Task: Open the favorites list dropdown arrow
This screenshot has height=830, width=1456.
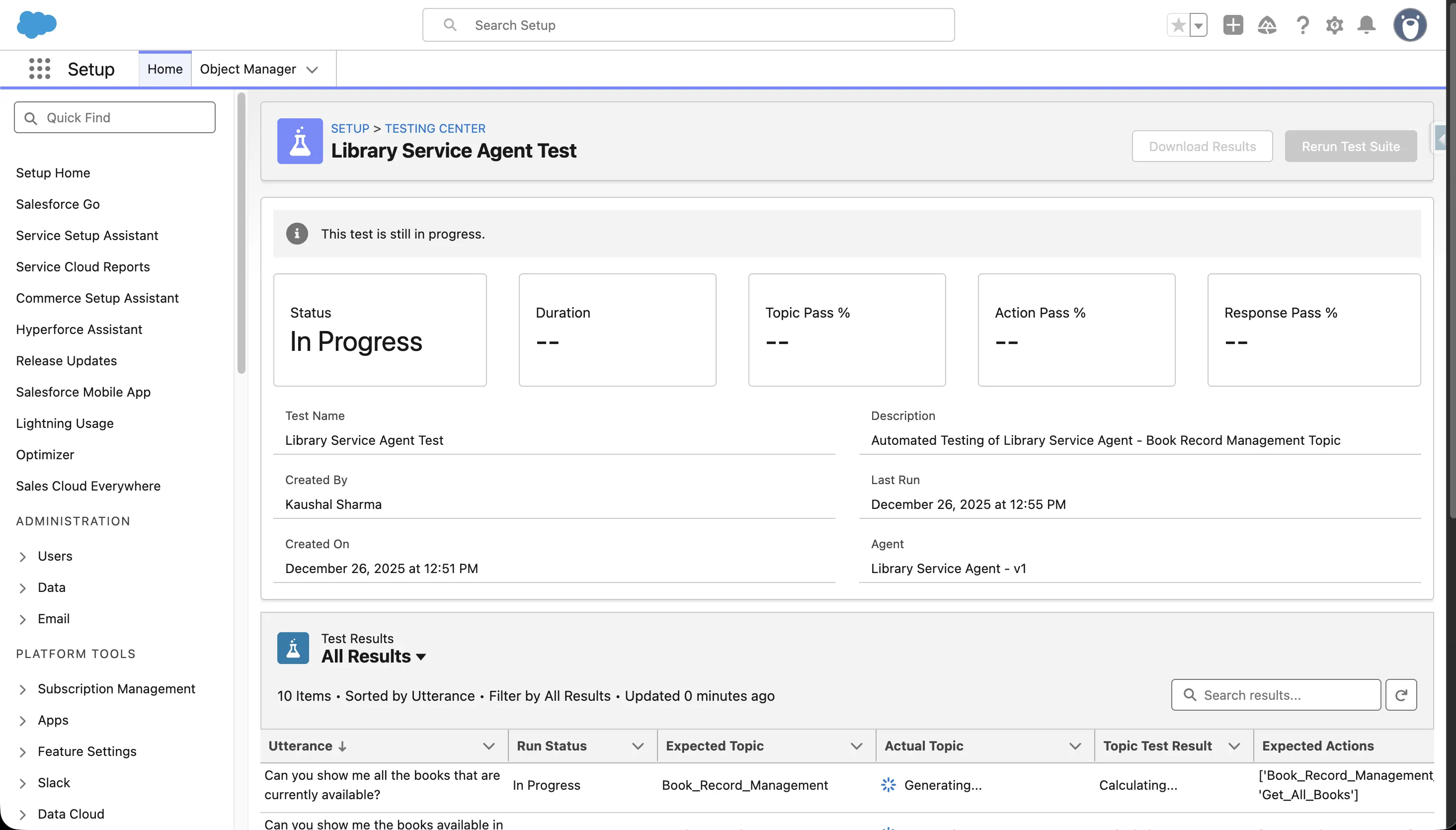Action: [x=1199, y=25]
